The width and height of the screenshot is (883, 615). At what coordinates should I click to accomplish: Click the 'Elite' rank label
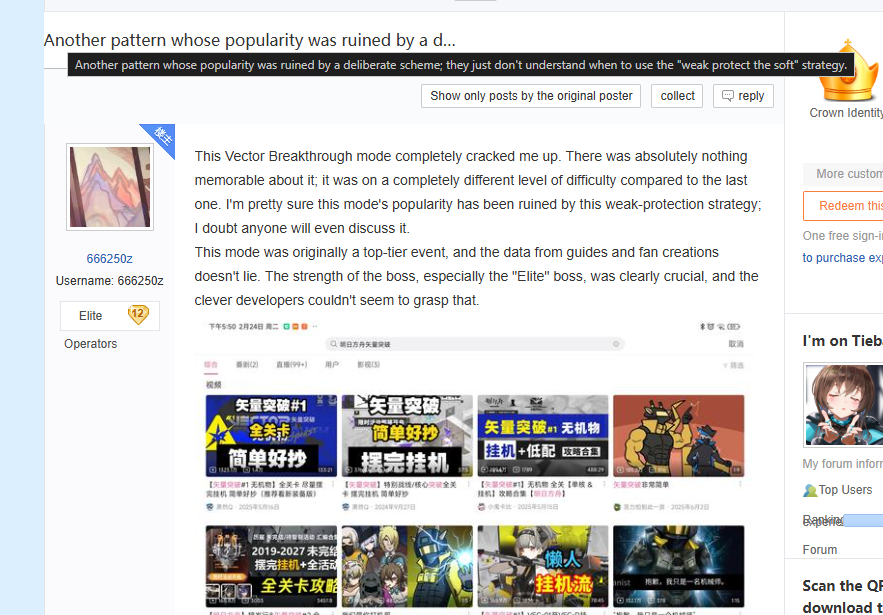pyautogui.click(x=91, y=315)
